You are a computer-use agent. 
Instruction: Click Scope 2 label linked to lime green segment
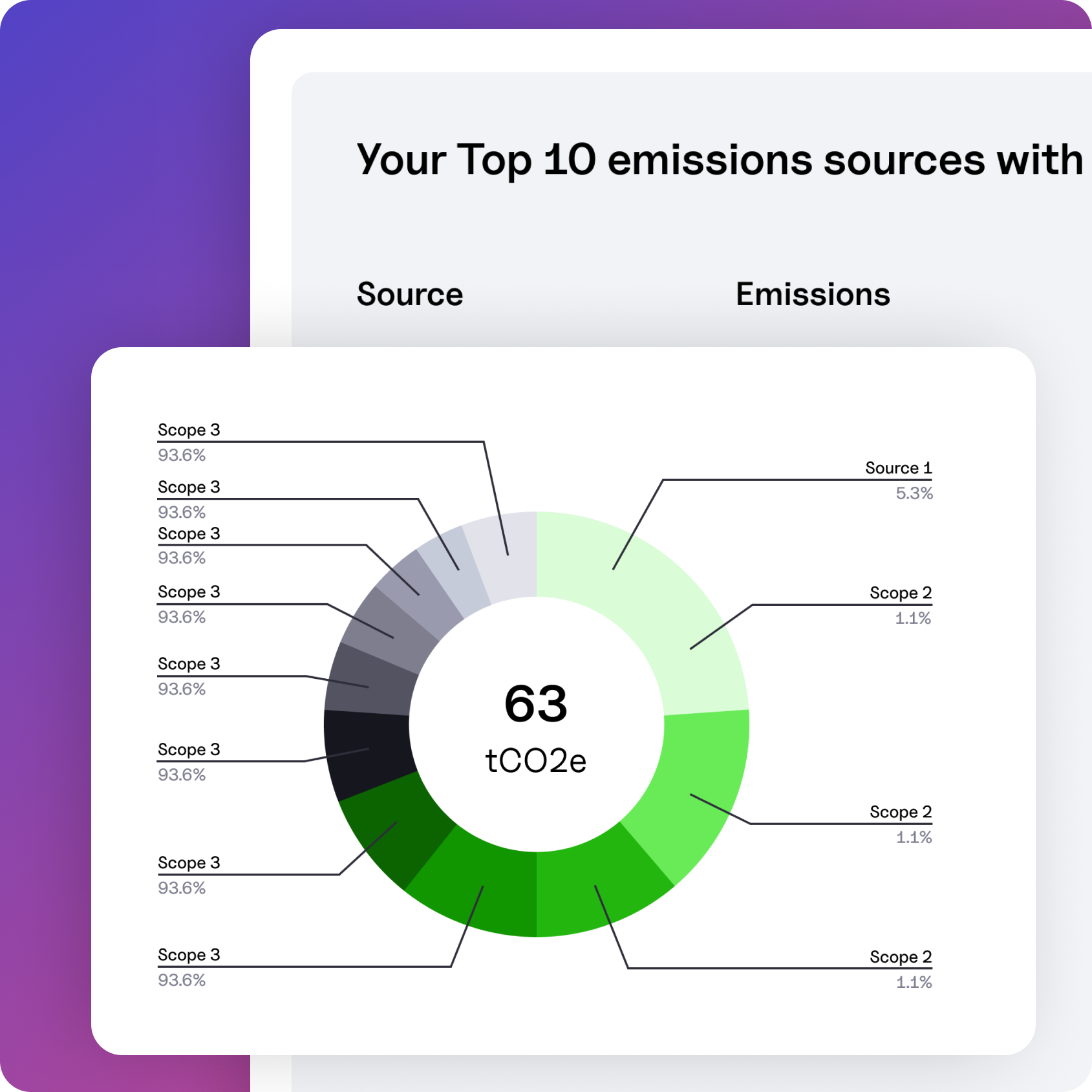coord(901,812)
